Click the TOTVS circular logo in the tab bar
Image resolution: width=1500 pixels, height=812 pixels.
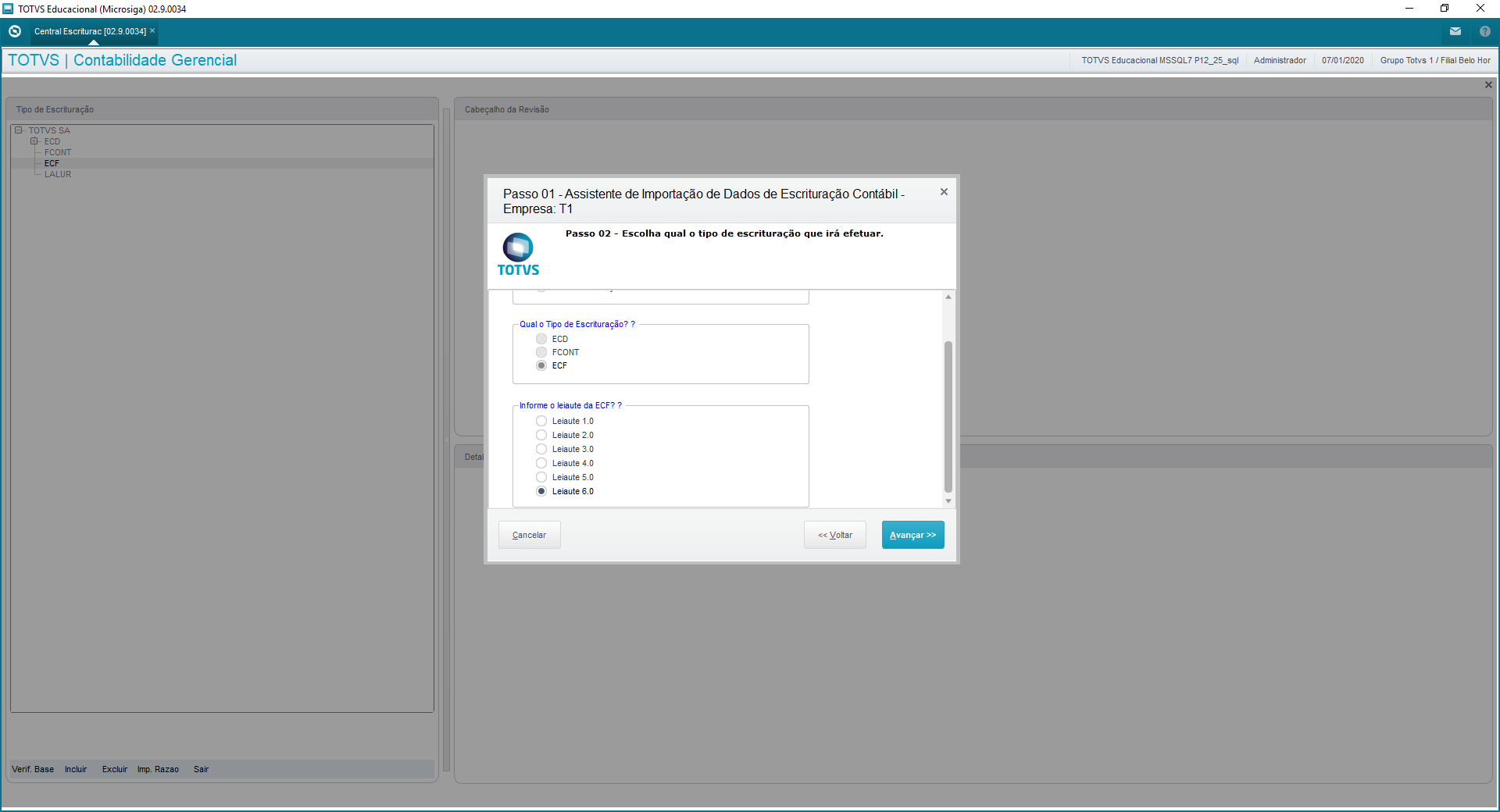click(x=15, y=31)
